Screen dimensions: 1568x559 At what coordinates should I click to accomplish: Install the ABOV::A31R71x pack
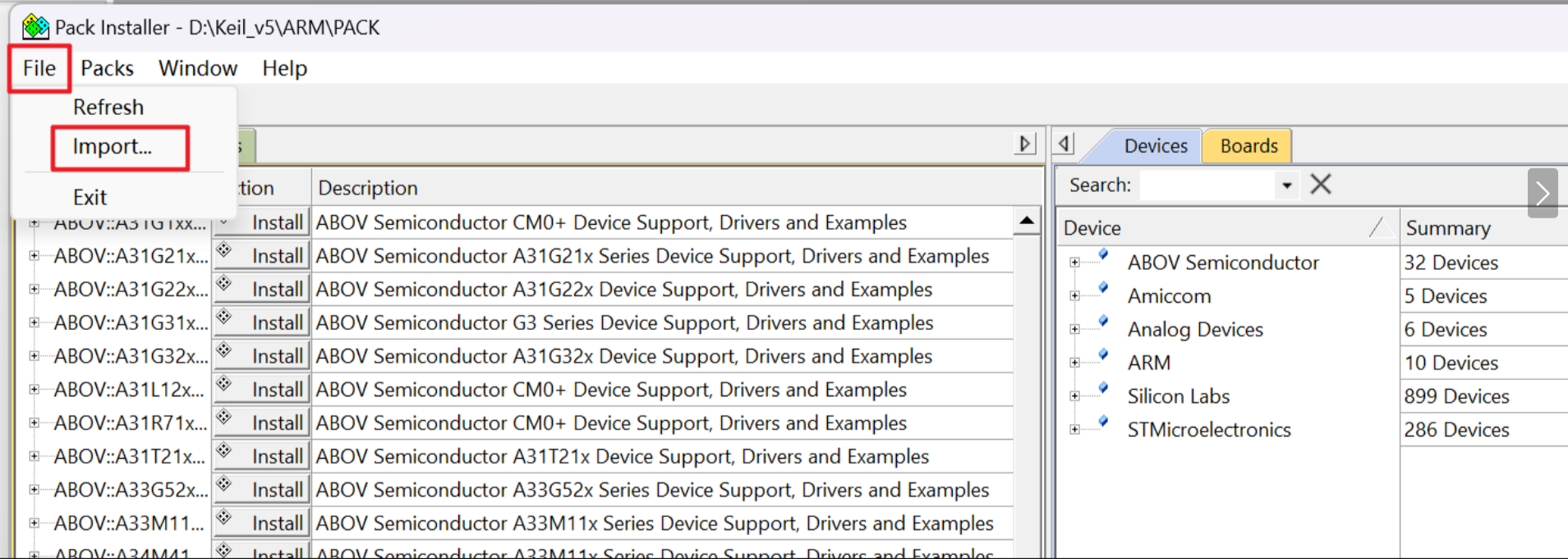(x=261, y=423)
